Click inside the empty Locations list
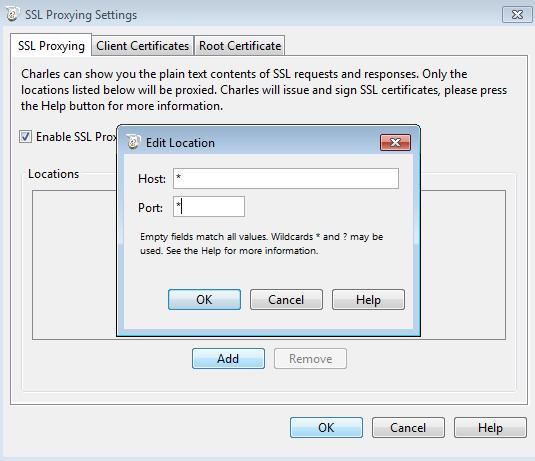535x461 pixels. pyautogui.click(x=74, y=265)
